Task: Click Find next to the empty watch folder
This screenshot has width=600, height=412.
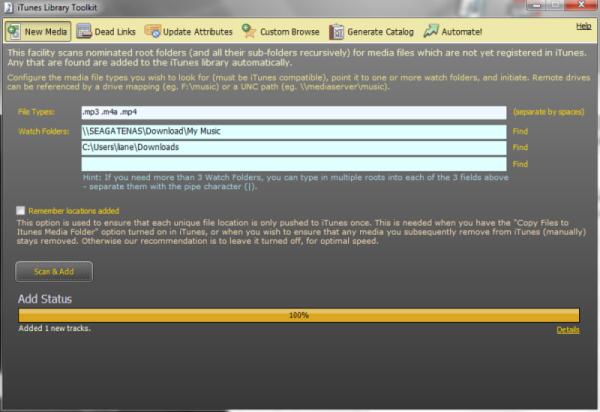Action: (x=520, y=163)
